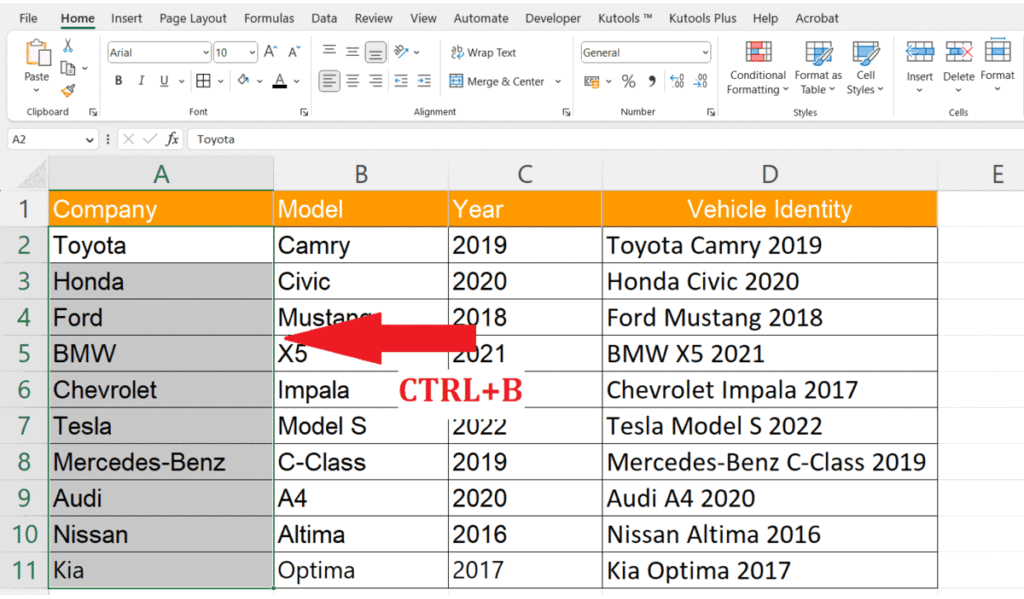Open Conditional Formatting menu
The height and width of the screenshot is (599, 1024).
pyautogui.click(x=758, y=67)
